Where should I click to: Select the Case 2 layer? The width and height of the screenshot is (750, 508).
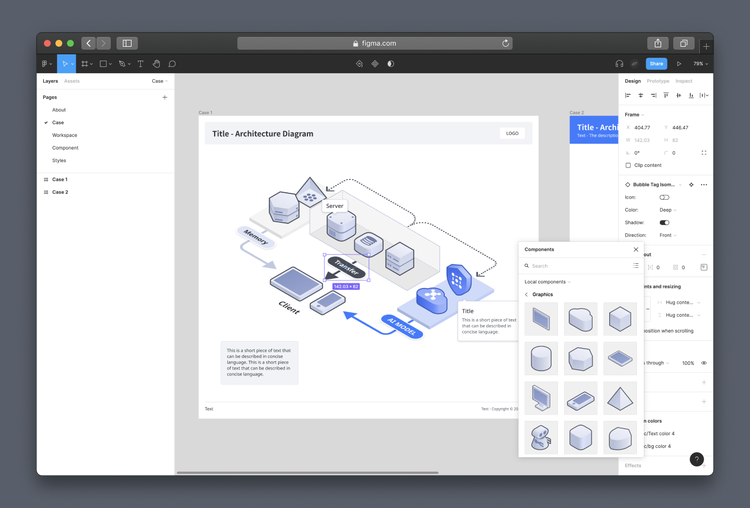tap(60, 192)
